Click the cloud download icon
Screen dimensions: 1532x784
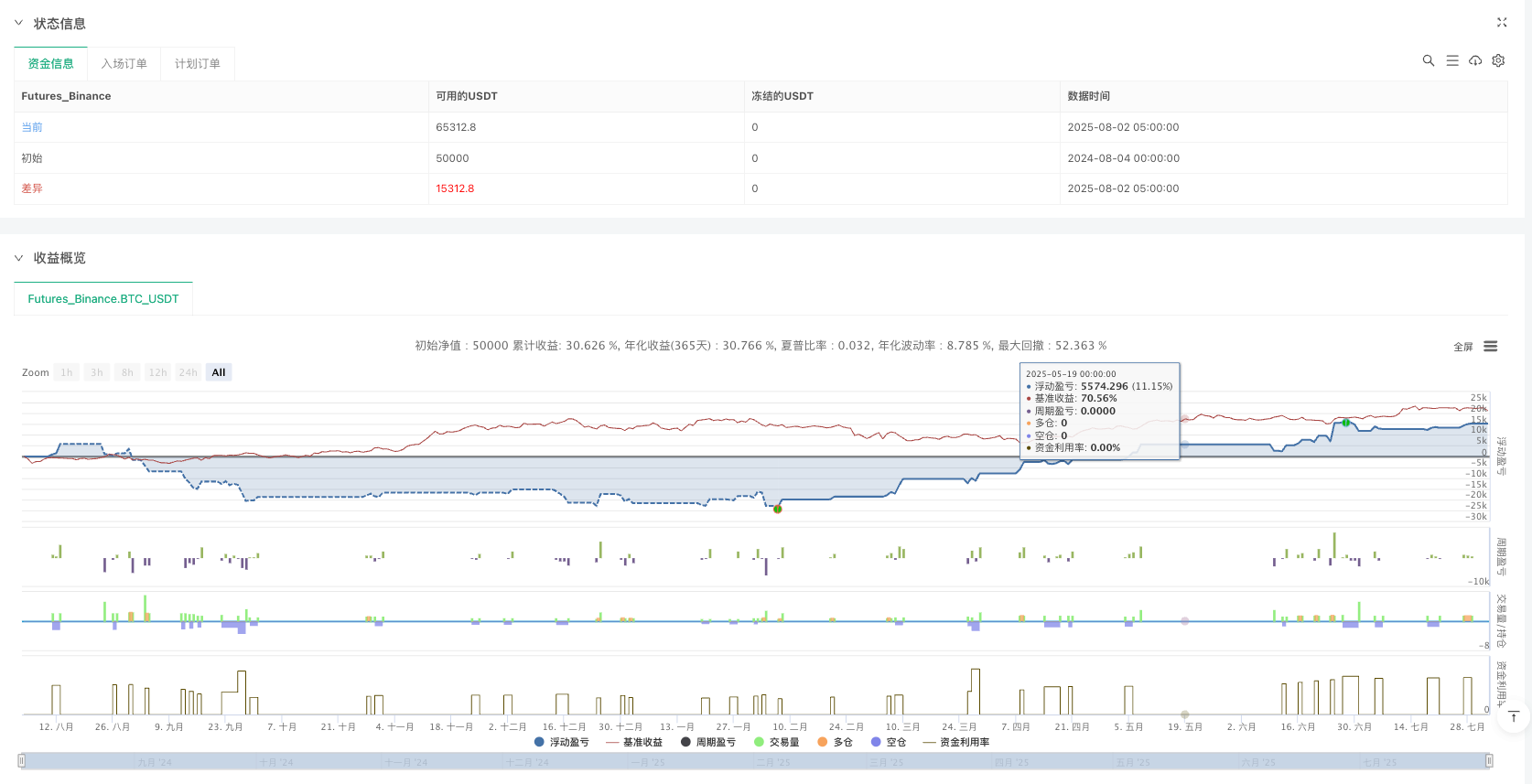click(1475, 60)
